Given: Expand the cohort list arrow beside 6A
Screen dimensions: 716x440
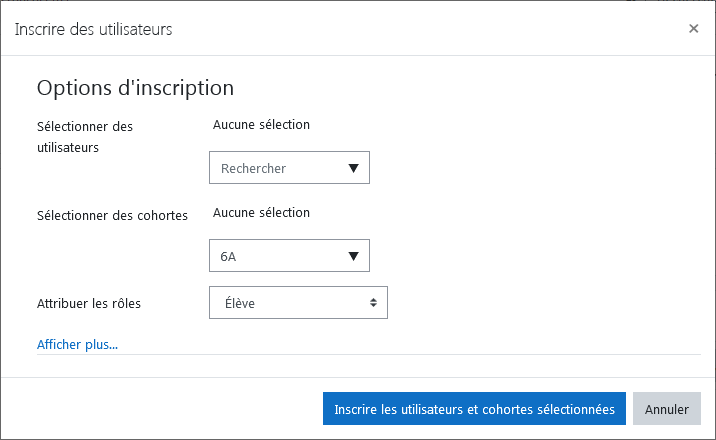Looking at the screenshot, I should pos(353,256).
